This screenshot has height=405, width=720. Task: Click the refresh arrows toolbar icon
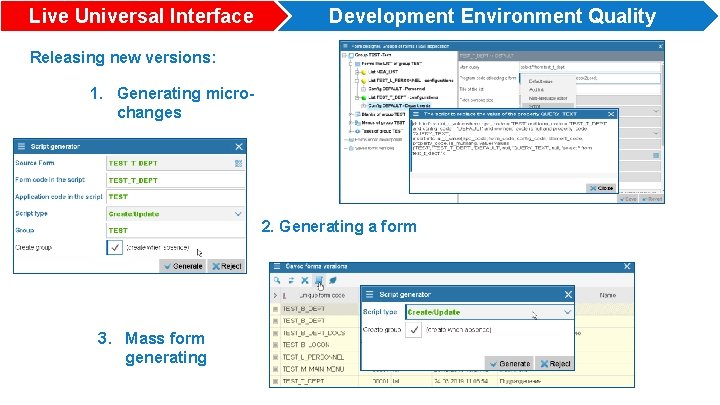coord(291,280)
